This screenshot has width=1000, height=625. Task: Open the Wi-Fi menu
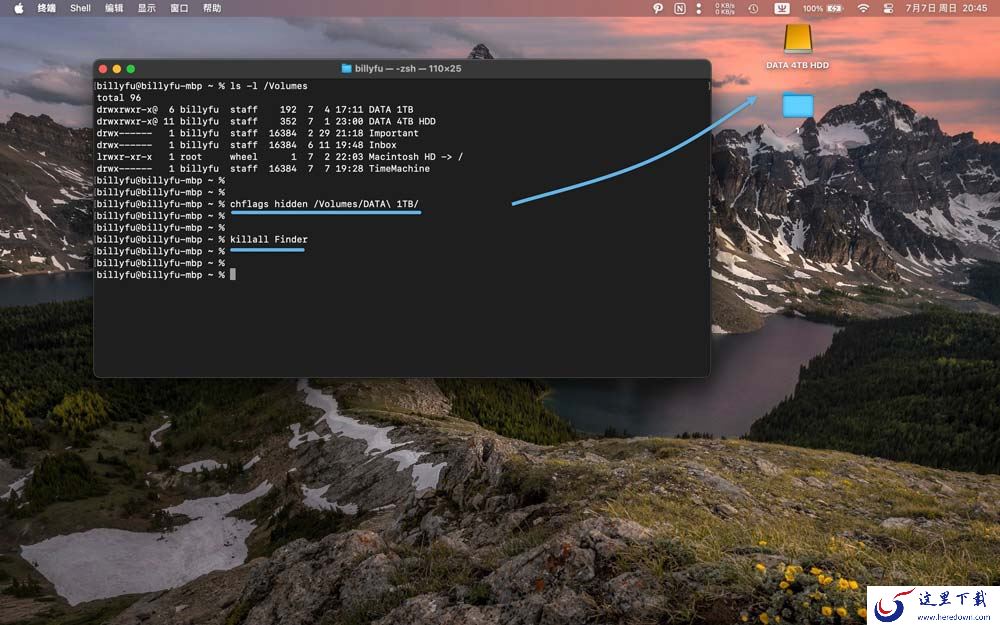[x=863, y=8]
